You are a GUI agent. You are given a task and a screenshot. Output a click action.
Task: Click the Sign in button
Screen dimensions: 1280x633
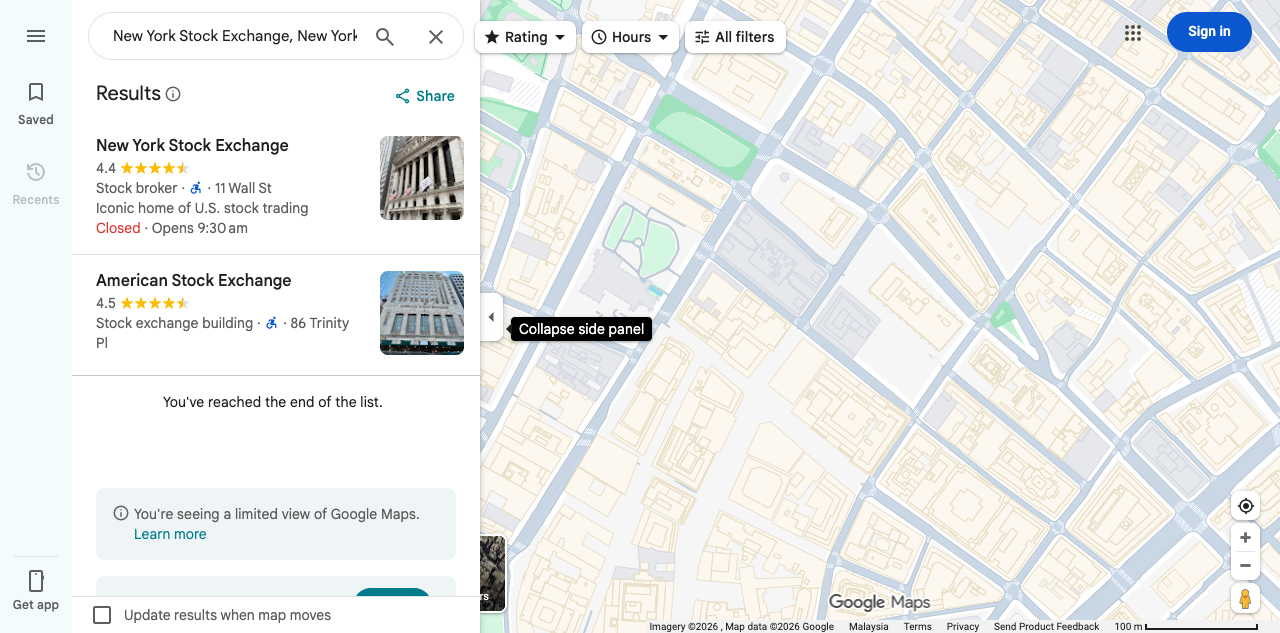coord(1209,32)
